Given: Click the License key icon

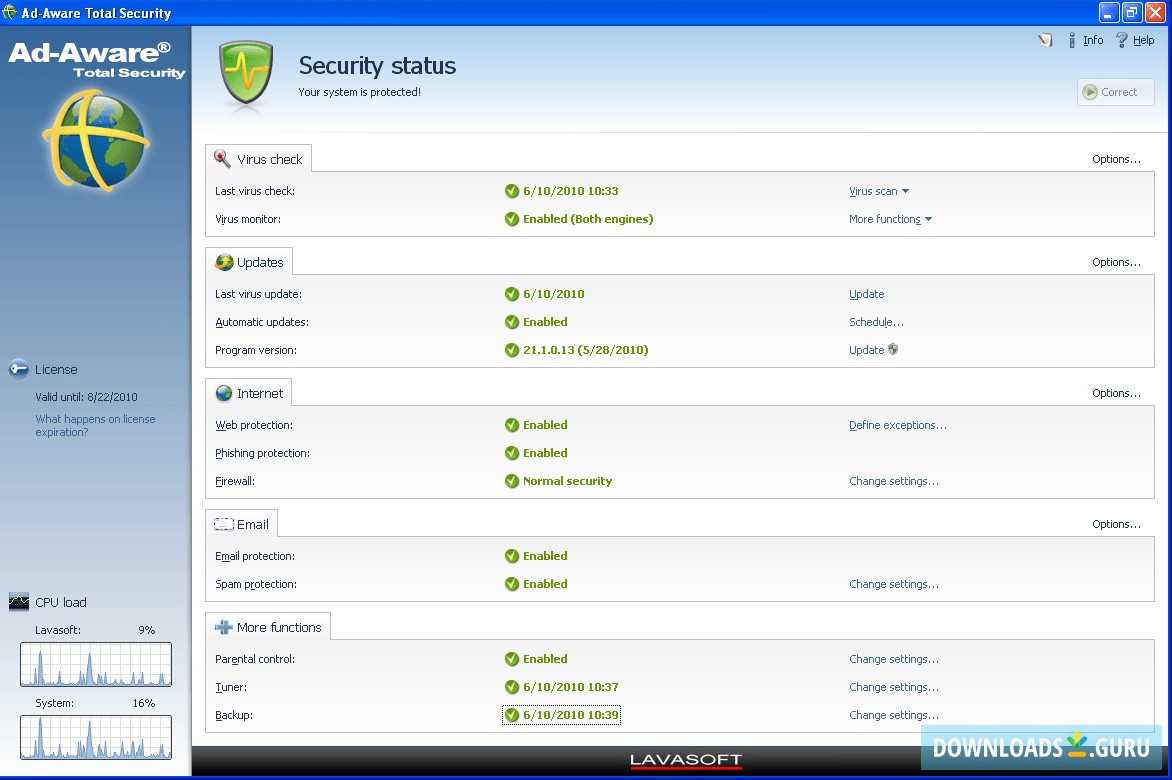Looking at the screenshot, I should click(x=19, y=369).
